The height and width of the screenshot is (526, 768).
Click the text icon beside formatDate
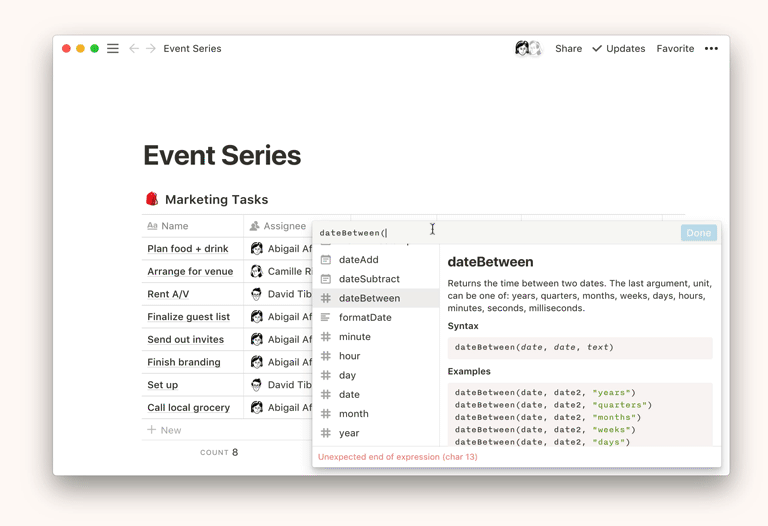[326, 318]
